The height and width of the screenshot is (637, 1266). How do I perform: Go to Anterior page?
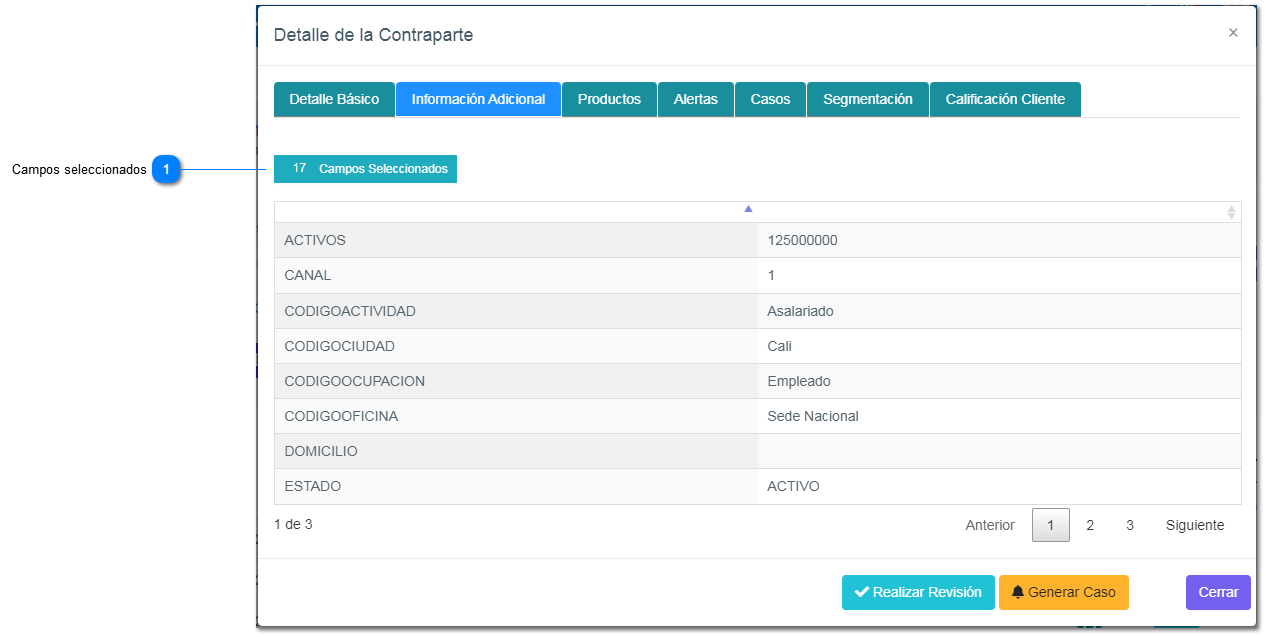click(989, 526)
